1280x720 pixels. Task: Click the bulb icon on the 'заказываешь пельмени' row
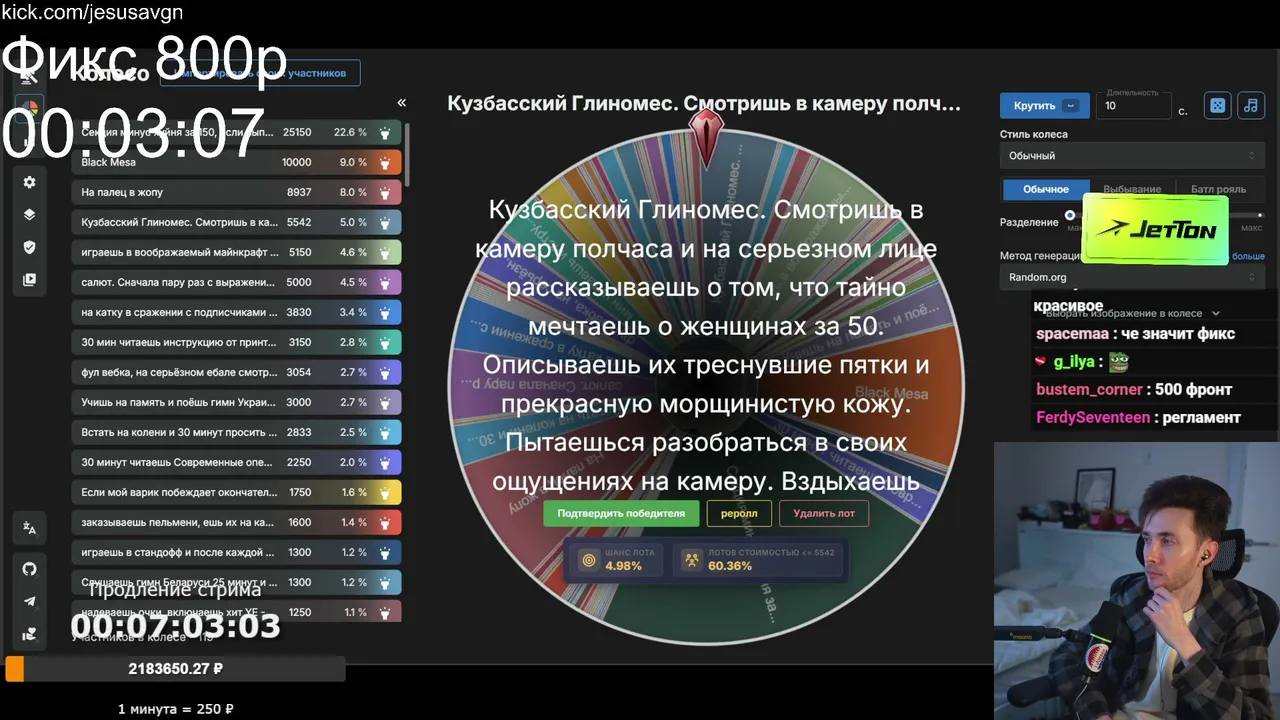(x=385, y=522)
